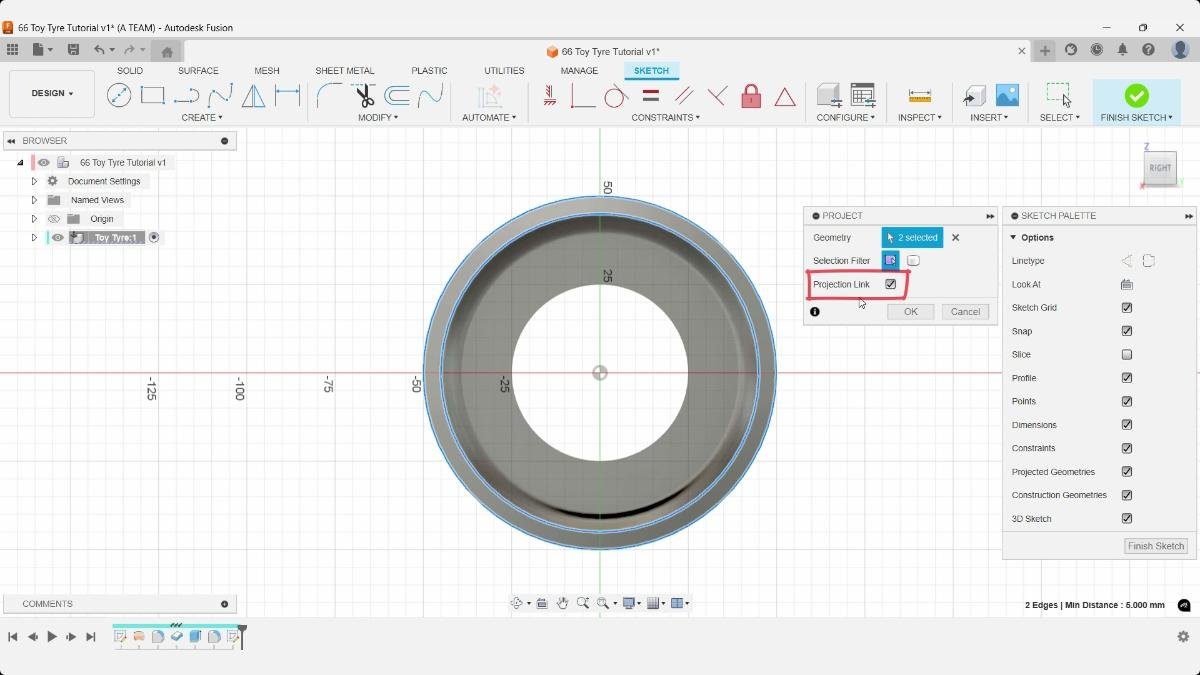Open the INSPECT dropdown menu
Image resolution: width=1200 pixels, height=675 pixels.
[x=920, y=118]
